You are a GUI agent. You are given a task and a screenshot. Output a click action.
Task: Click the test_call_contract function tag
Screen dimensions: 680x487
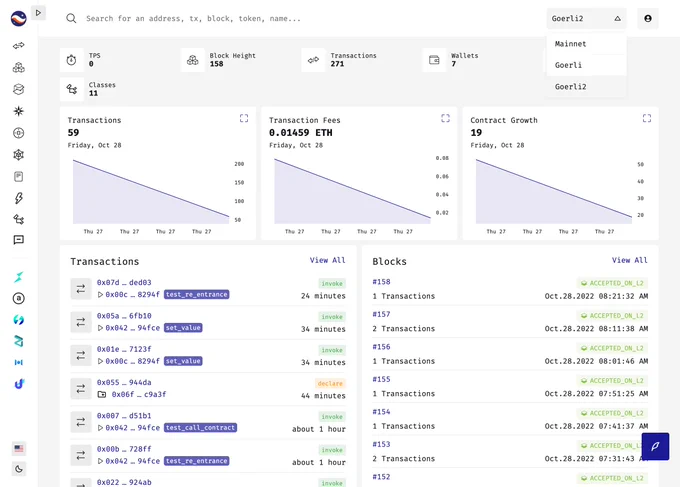click(200, 428)
